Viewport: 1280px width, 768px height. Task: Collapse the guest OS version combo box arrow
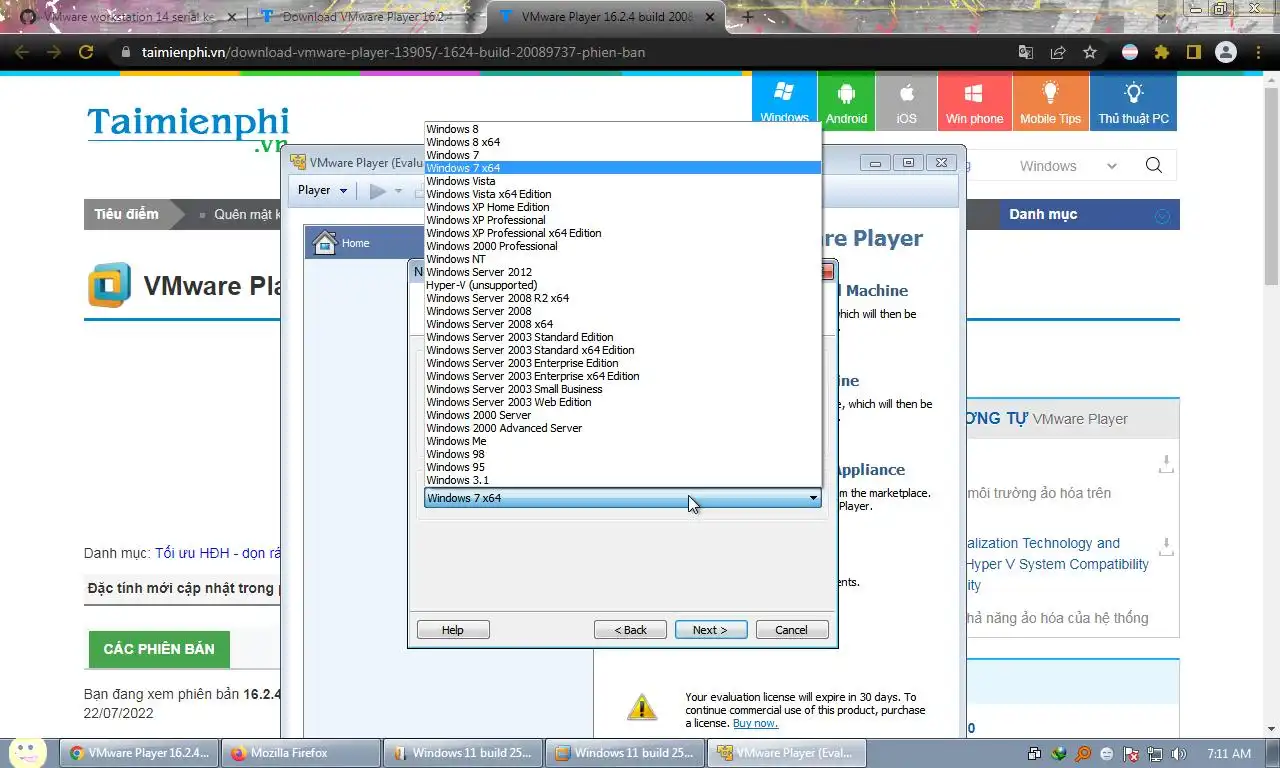click(813, 498)
